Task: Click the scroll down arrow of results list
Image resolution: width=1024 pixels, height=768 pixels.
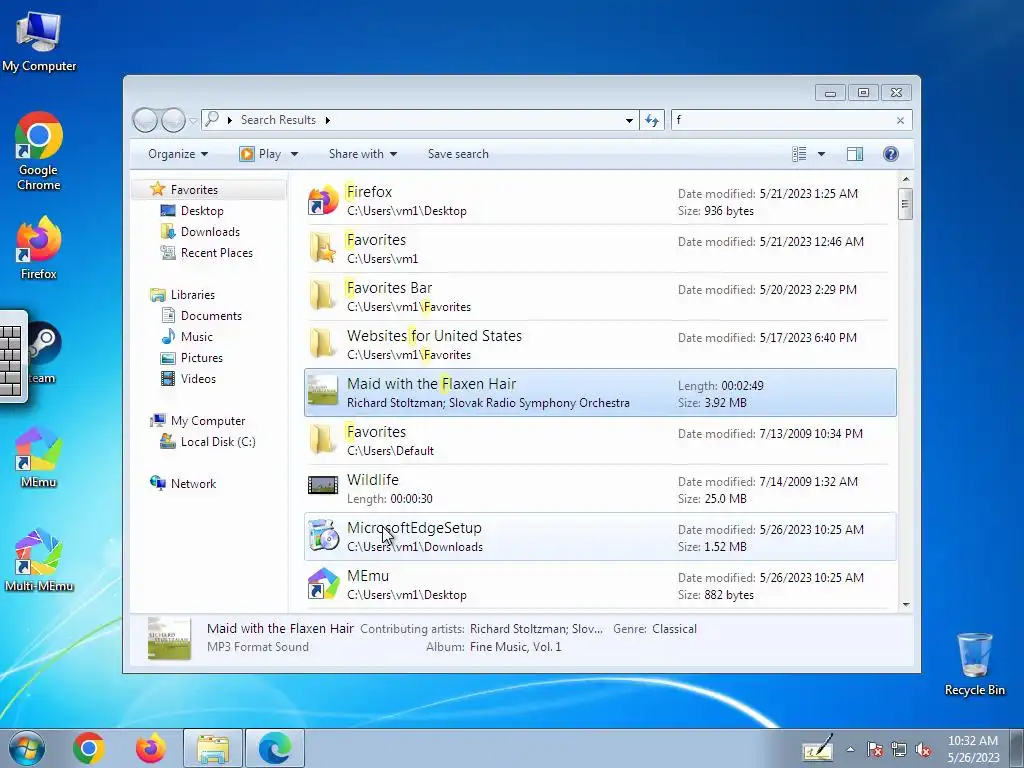Action: [x=906, y=604]
